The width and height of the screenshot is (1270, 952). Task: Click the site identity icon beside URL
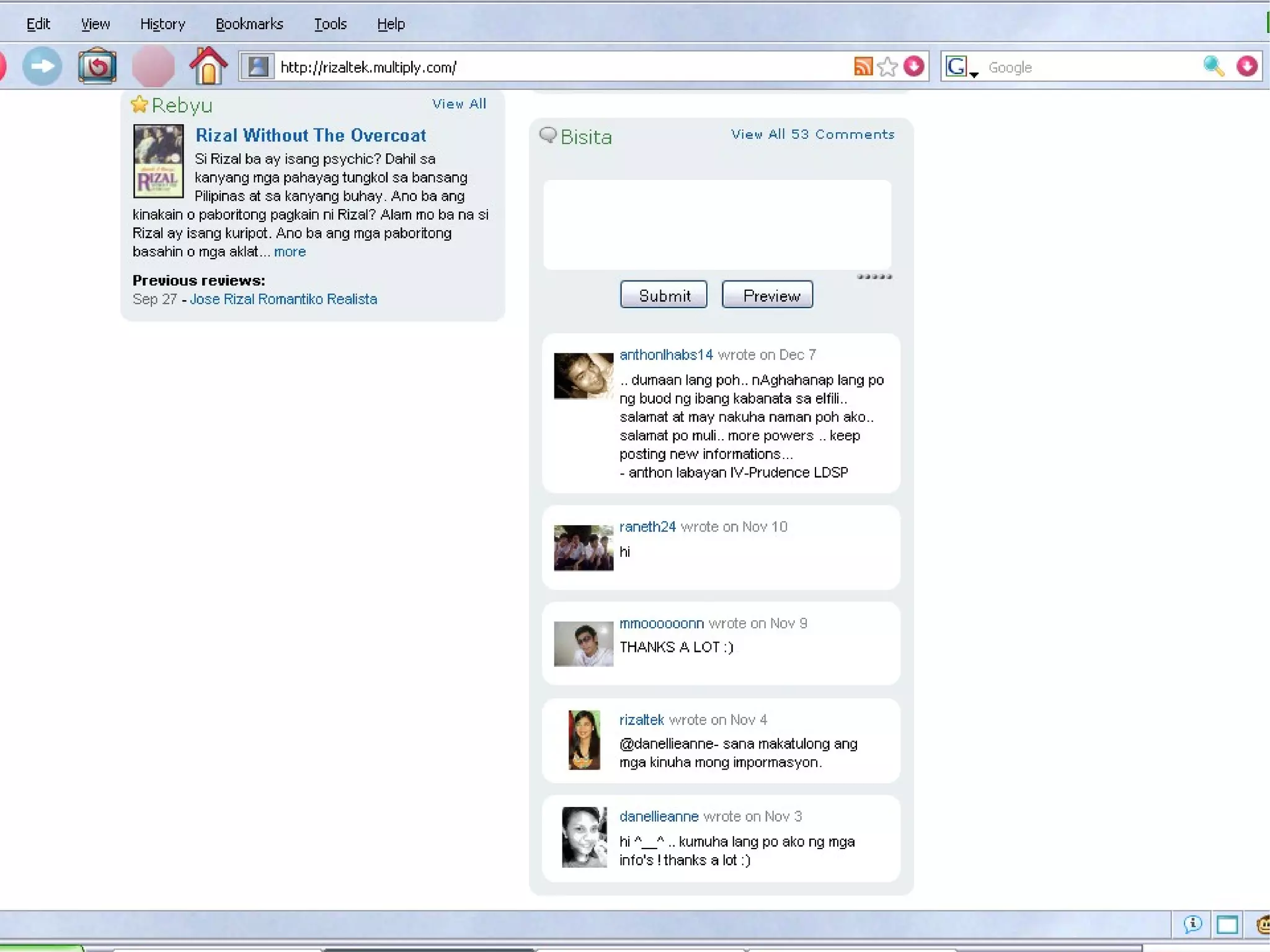258,66
